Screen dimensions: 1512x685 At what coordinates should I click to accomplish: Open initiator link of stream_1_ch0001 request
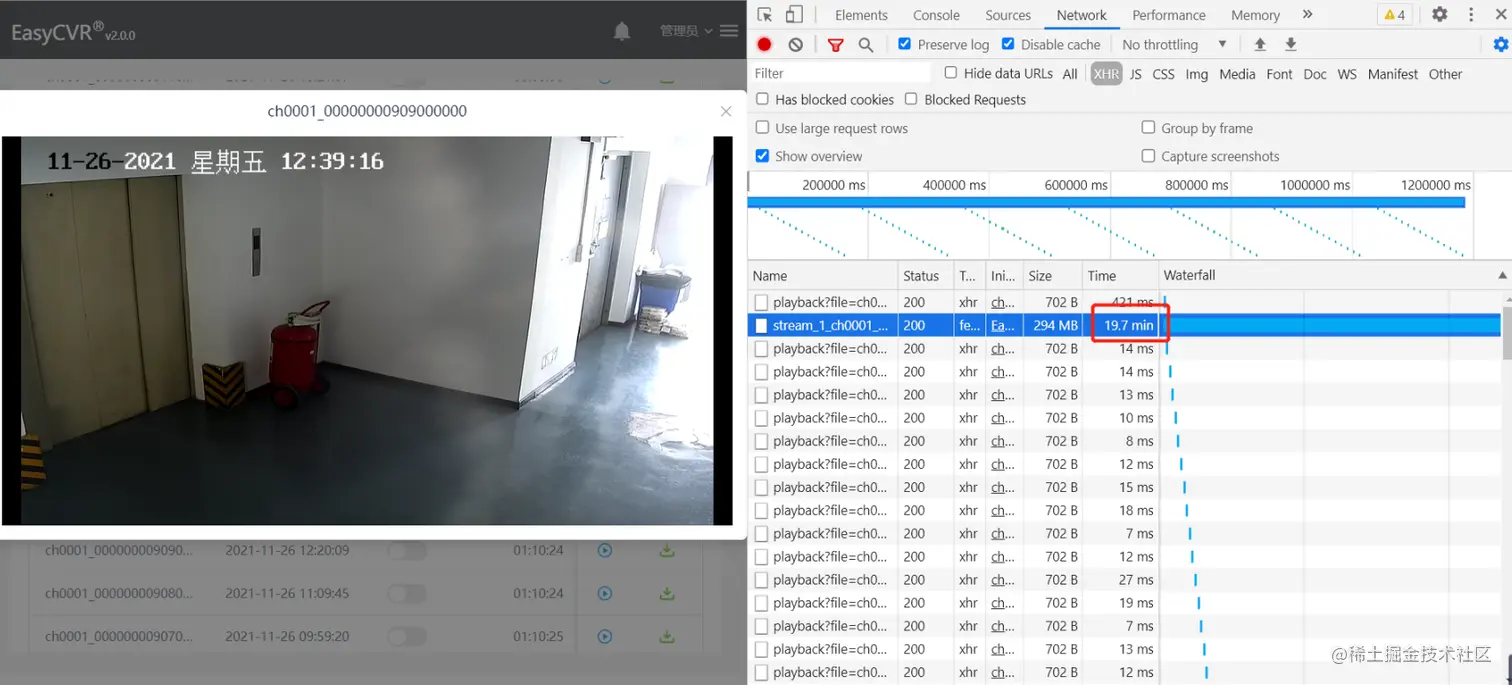(1002, 325)
